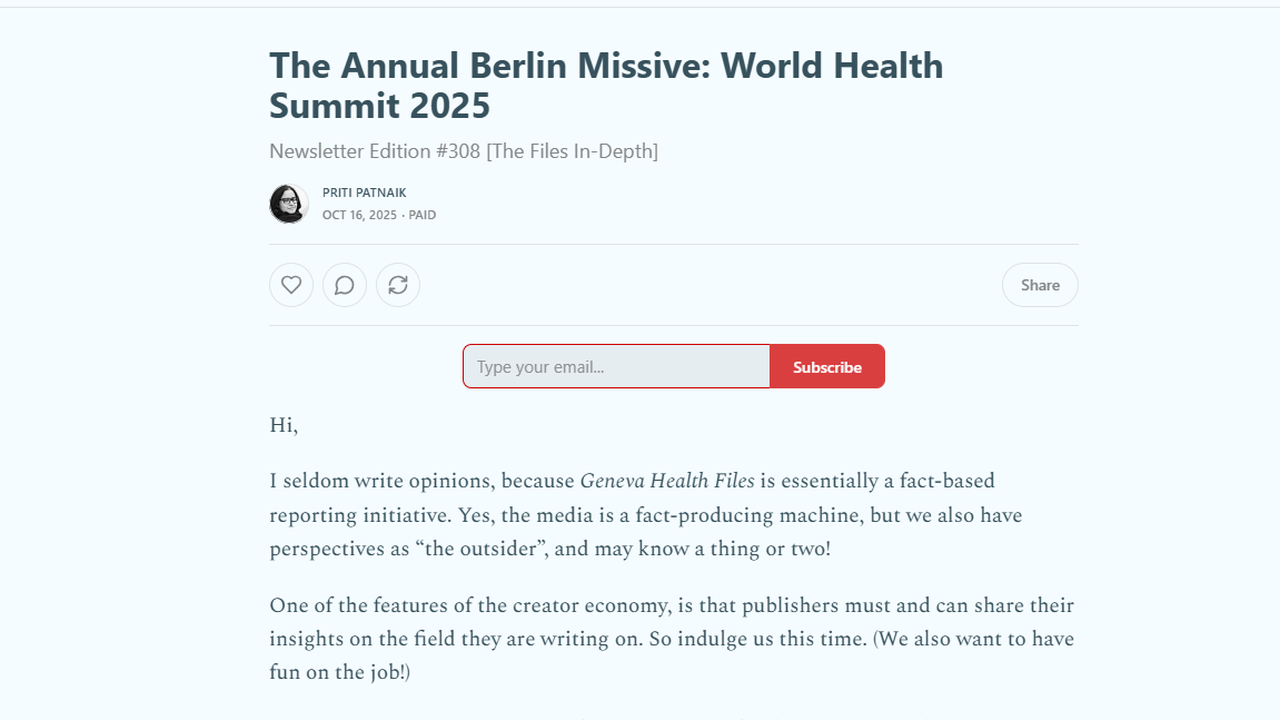This screenshot has width=1280, height=720.
Task: Like the post with the heart icon
Action: 291,285
